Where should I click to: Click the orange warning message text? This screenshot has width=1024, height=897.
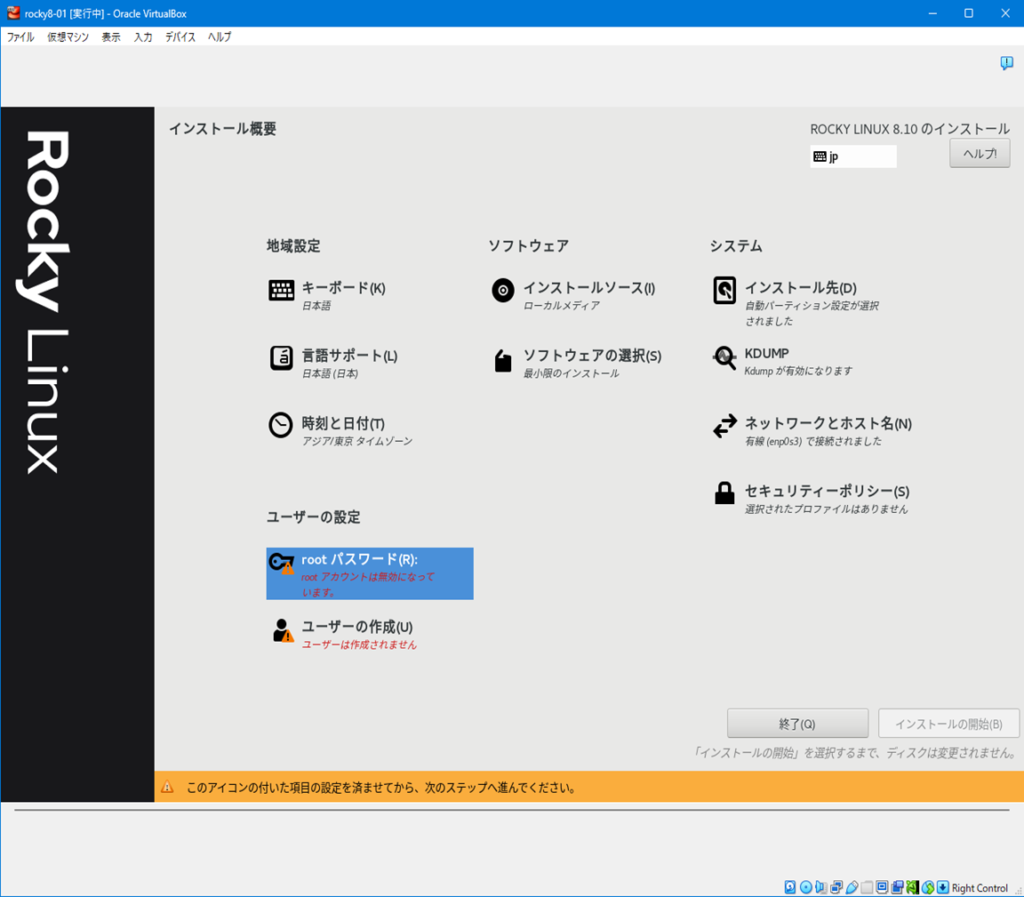click(381, 787)
